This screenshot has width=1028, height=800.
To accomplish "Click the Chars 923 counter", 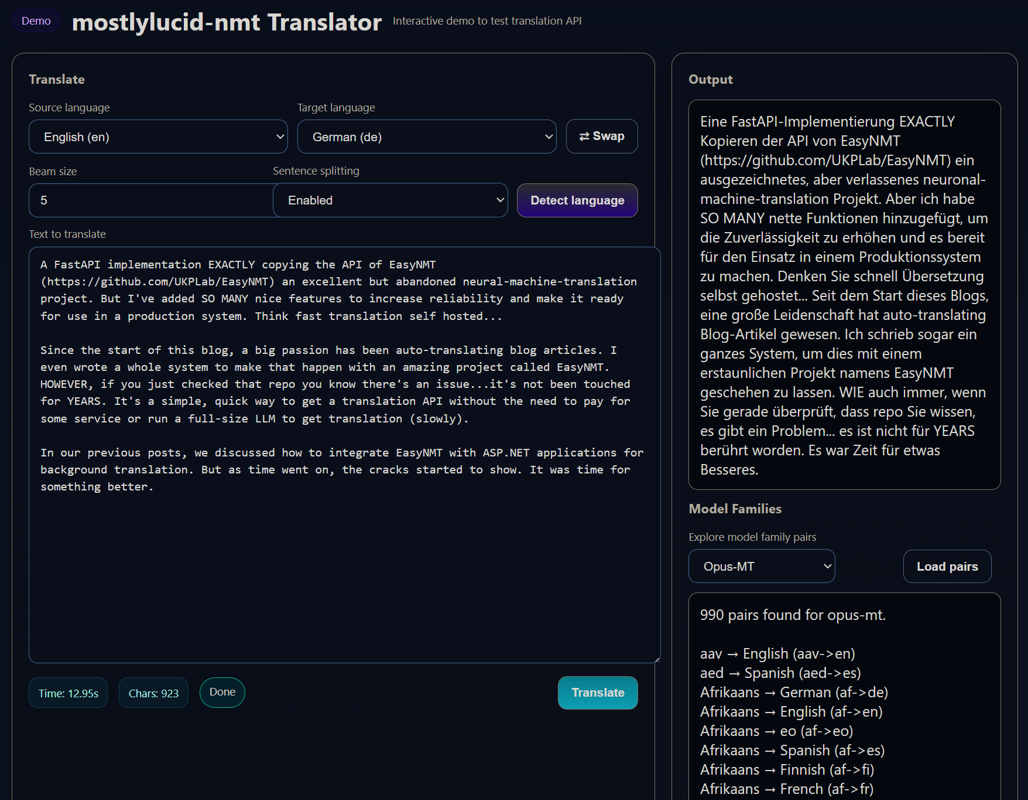I will coord(153,693).
